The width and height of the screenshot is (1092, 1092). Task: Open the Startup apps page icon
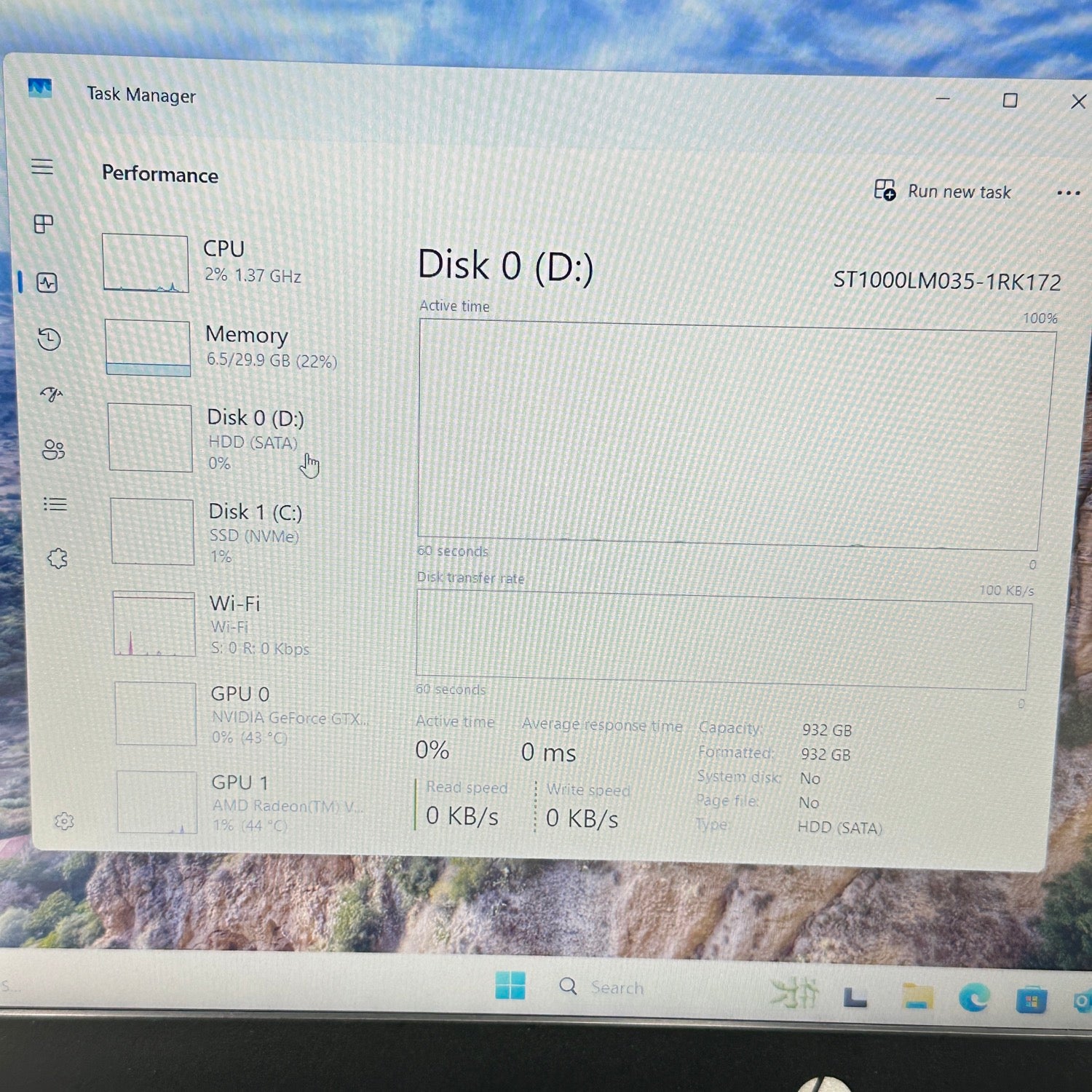point(51,394)
